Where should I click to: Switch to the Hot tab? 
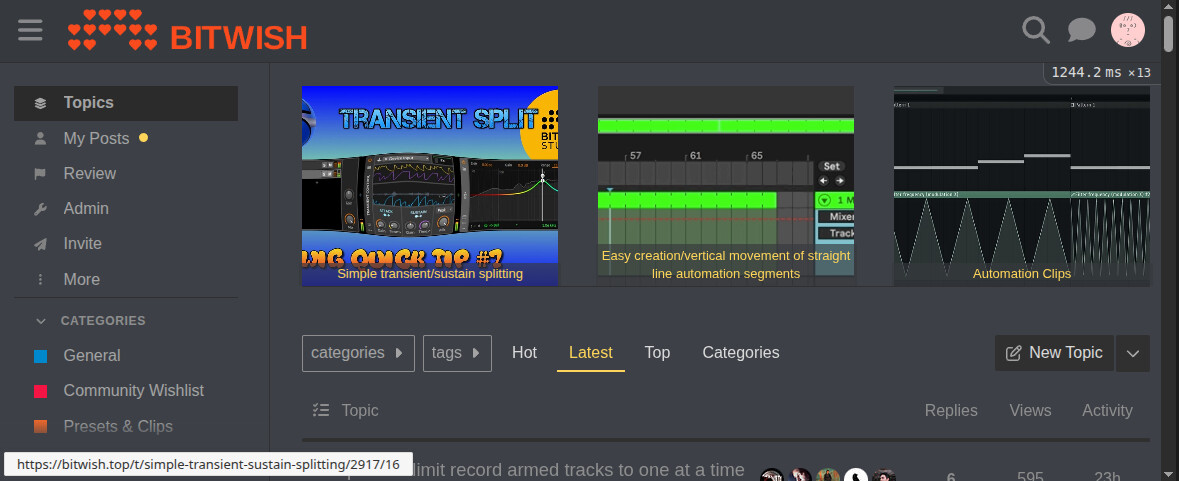pyautogui.click(x=524, y=353)
